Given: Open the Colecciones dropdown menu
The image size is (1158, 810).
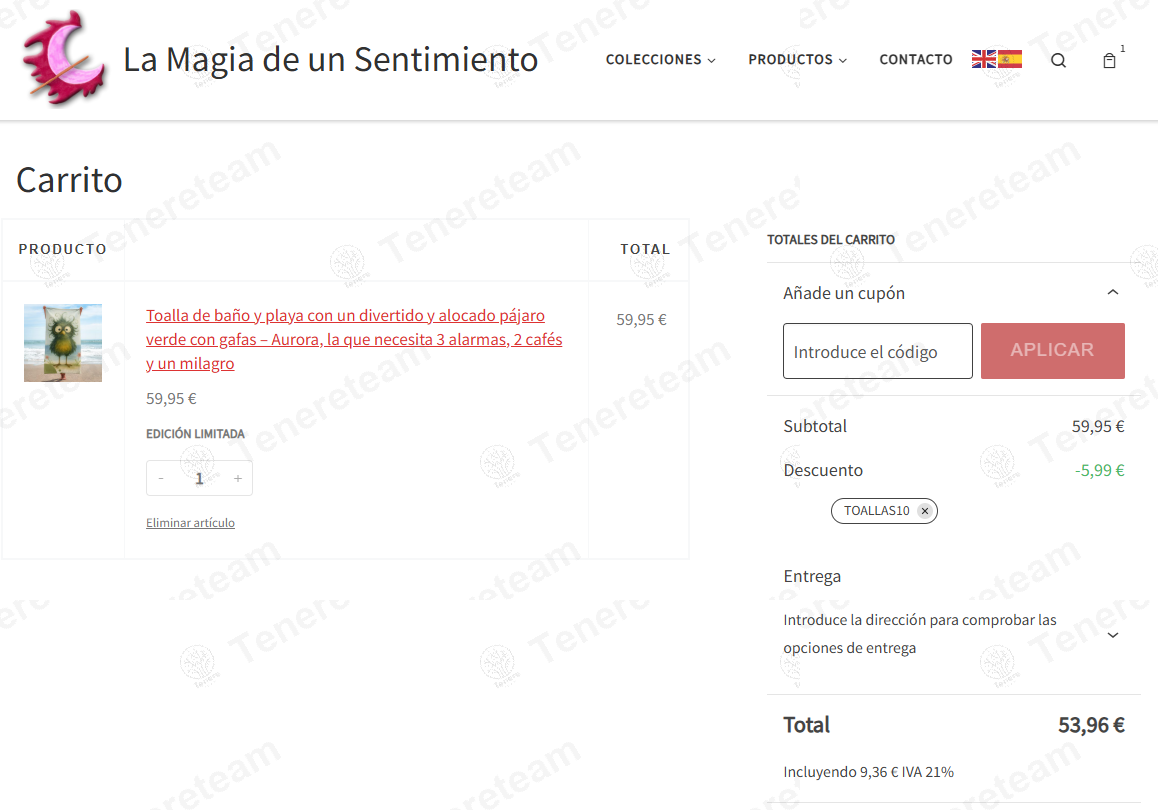Looking at the screenshot, I should (x=661, y=60).
